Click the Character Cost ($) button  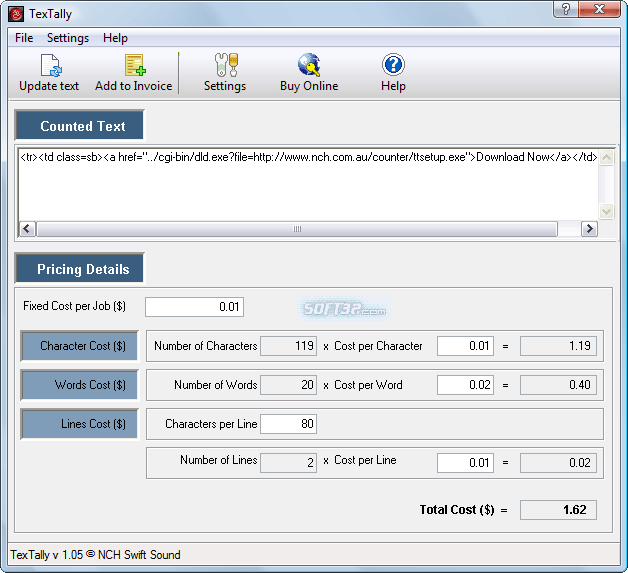79,346
